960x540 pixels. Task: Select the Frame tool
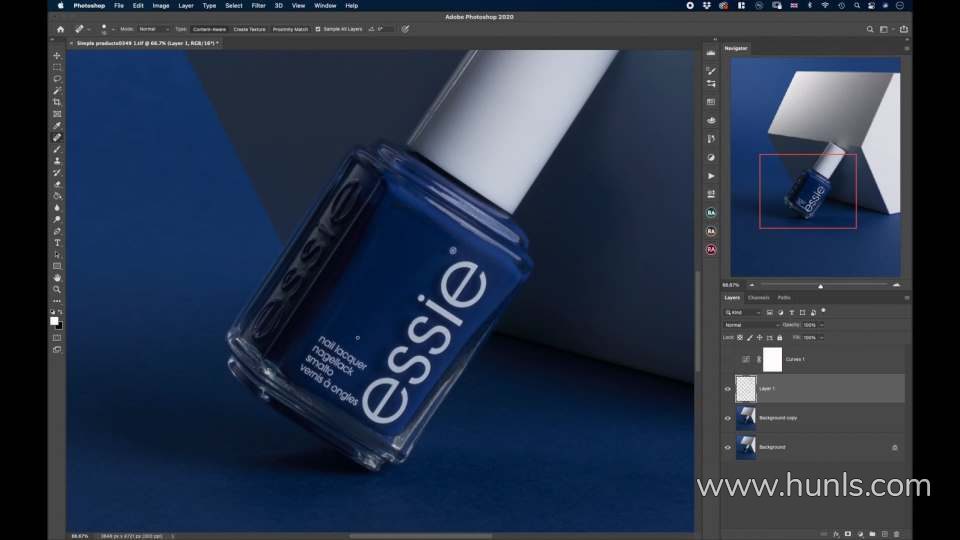coord(57,114)
